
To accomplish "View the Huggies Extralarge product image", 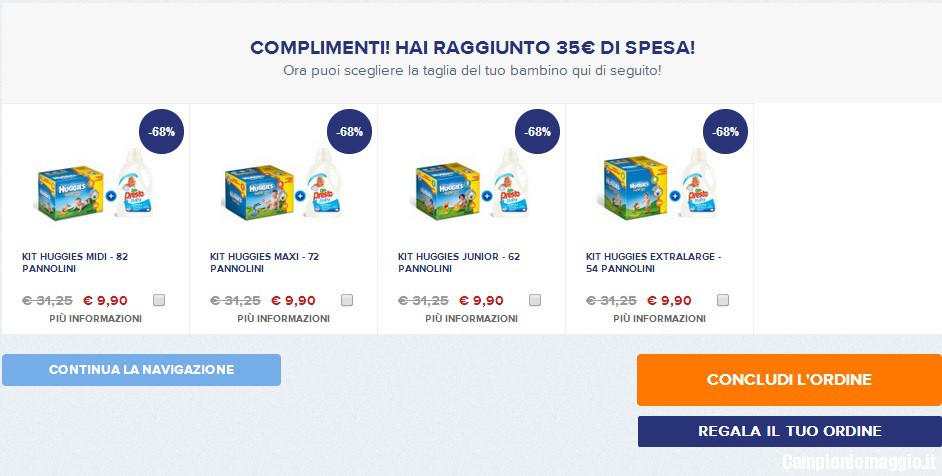I will point(657,187).
